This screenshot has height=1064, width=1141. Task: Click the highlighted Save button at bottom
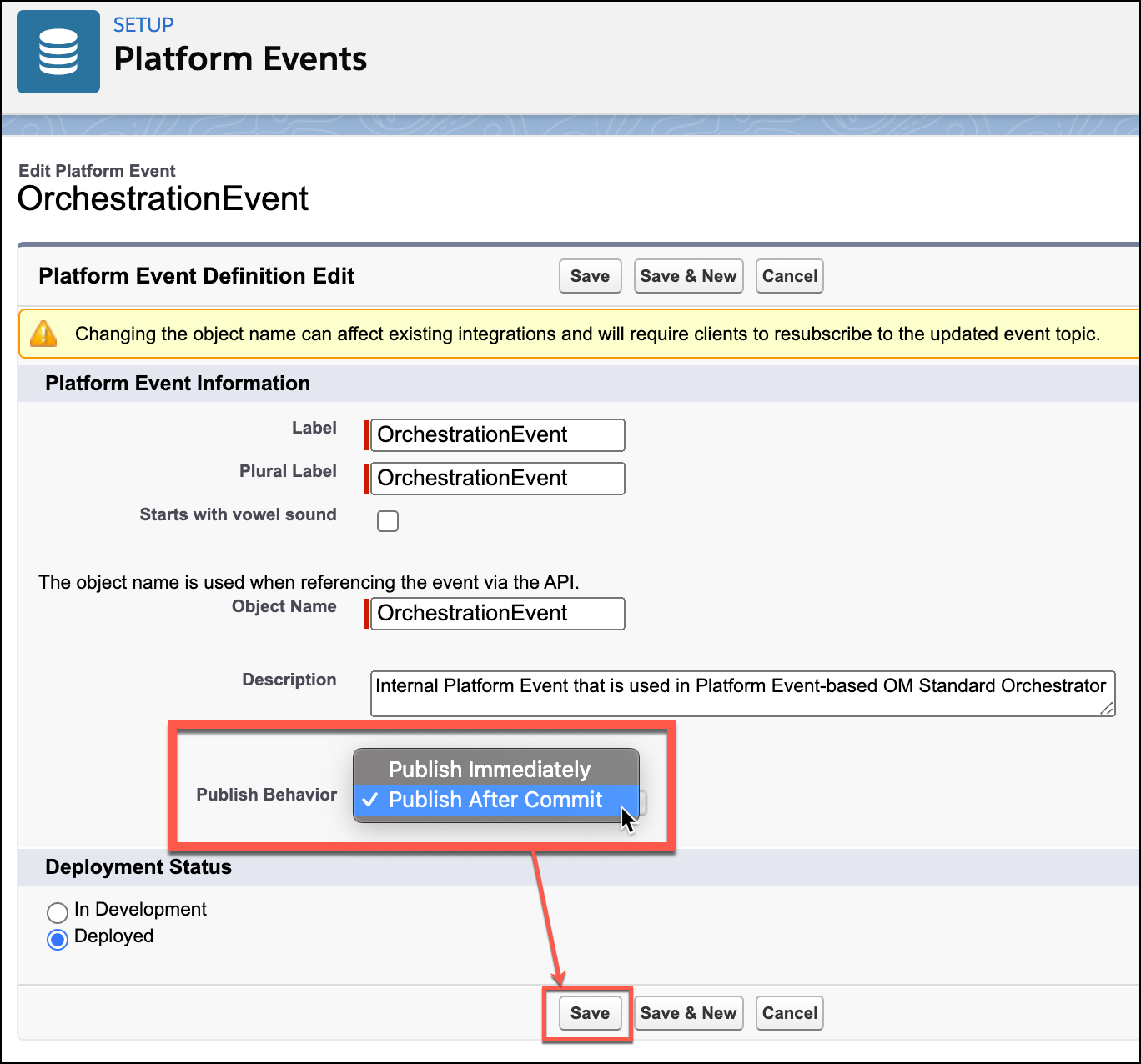(x=590, y=1012)
